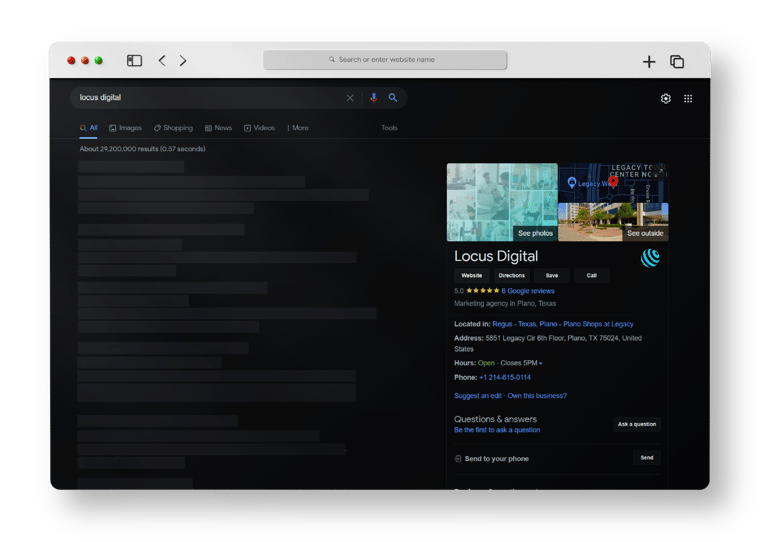
Task: Click the browser sidebar toggle icon
Action: click(x=134, y=61)
